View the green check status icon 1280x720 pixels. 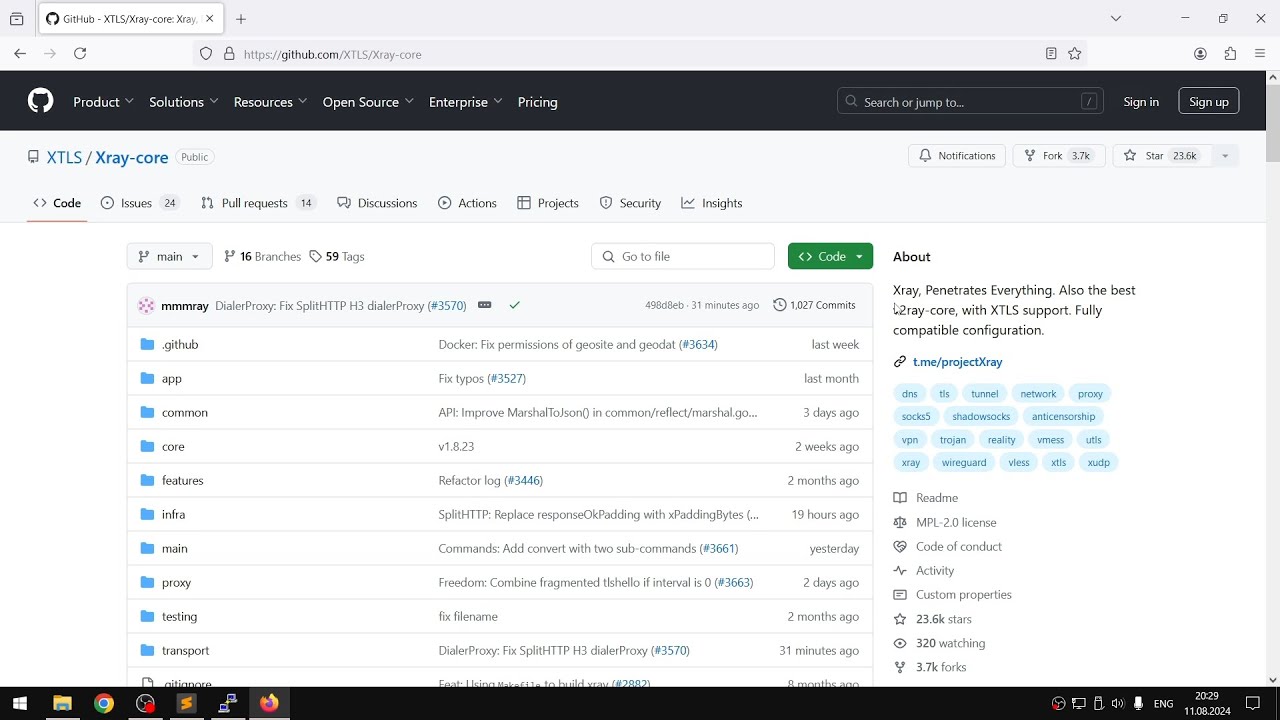pyautogui.click(x=514, y=305)
